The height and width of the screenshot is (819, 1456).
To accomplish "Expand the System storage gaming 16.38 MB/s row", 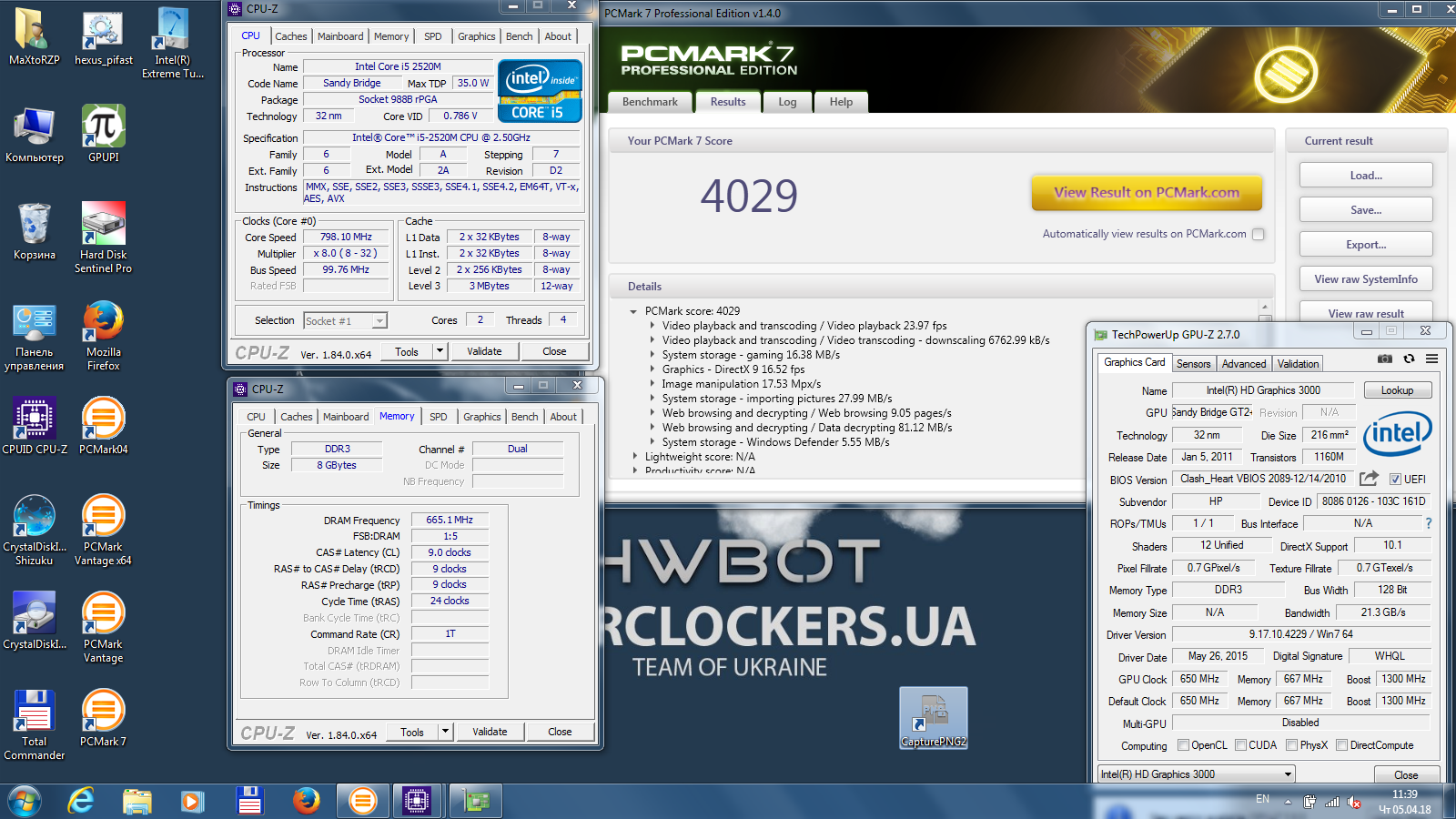I will pyautogui.click(x=652, y=355).
